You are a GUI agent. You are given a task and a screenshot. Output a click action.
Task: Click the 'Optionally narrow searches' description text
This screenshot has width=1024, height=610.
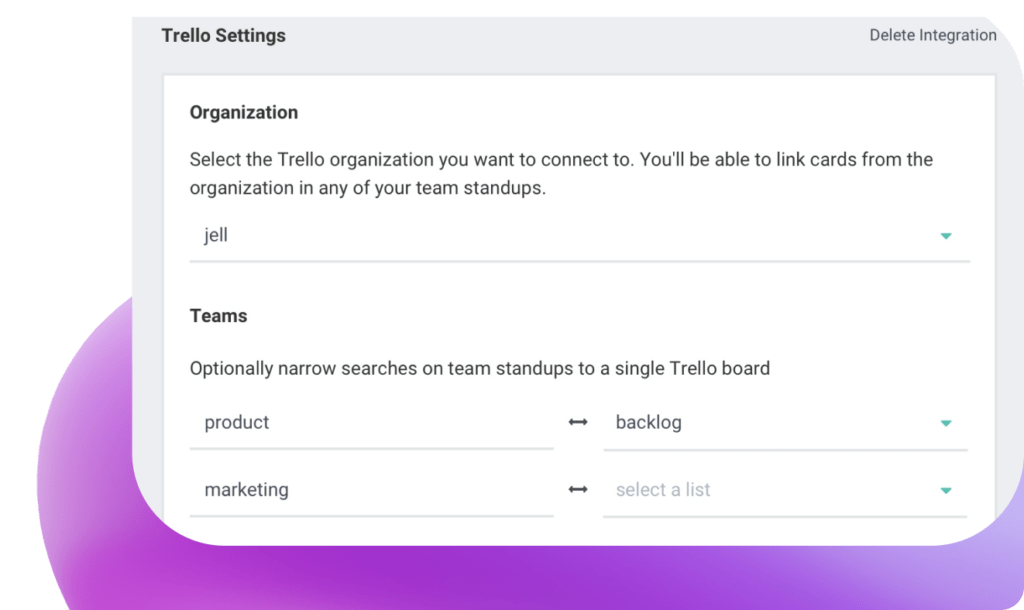point(480,369)
